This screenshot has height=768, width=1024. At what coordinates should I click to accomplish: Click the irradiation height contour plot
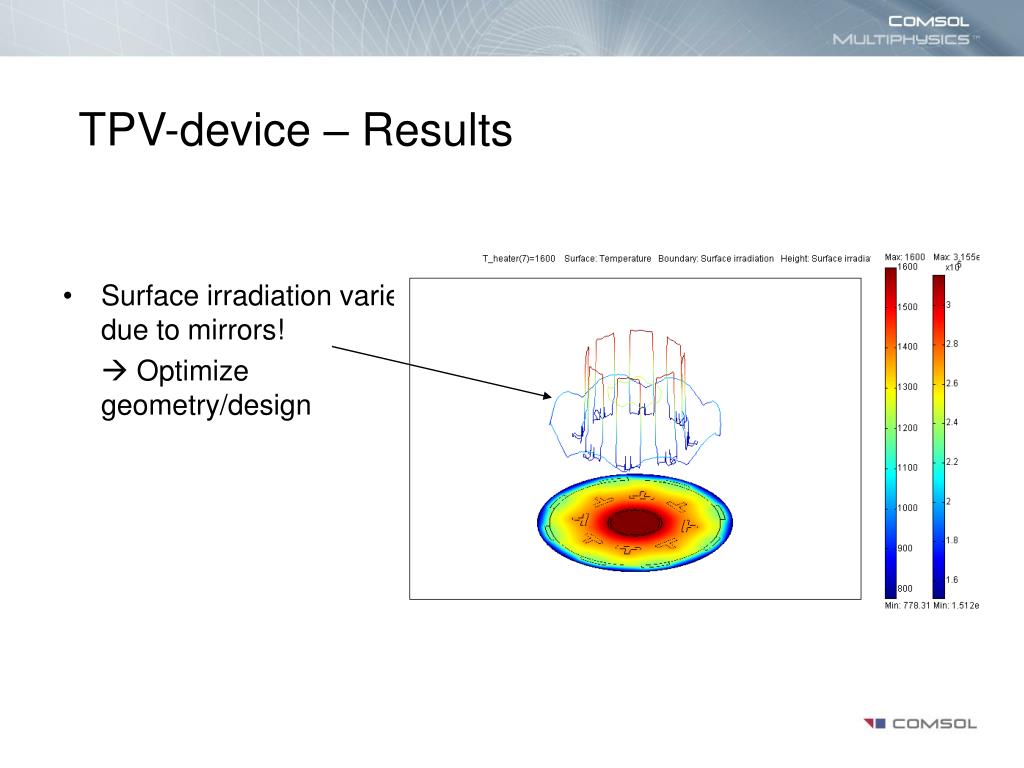click(x=635, y=400)
